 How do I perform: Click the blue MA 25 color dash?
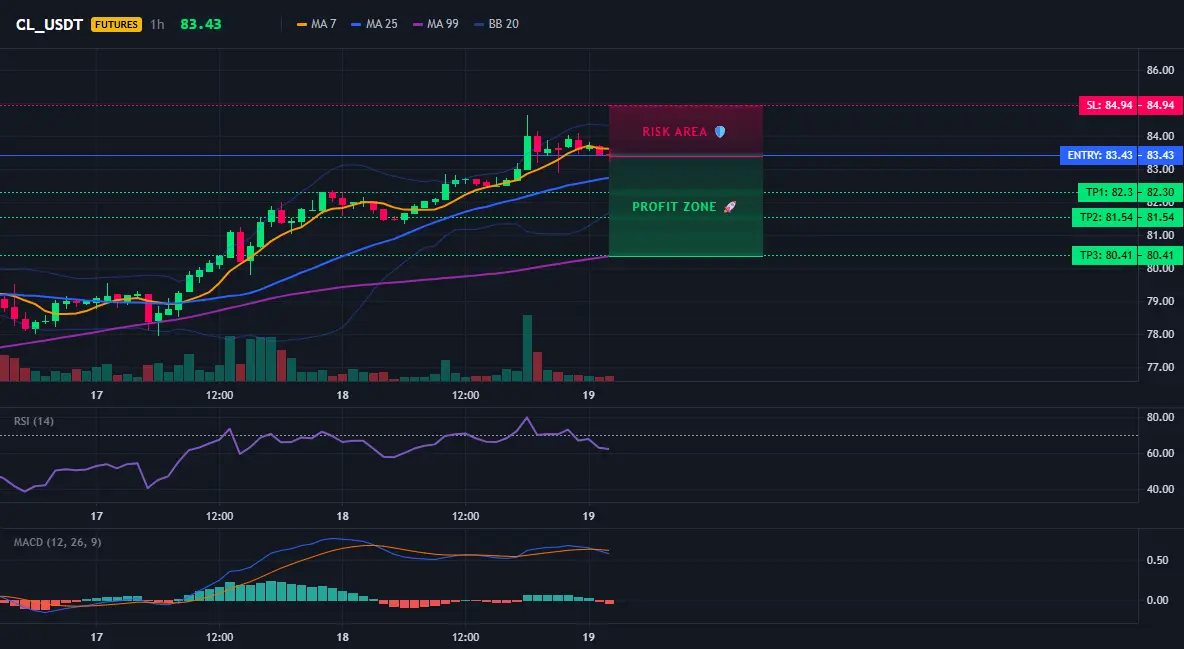tap(356, 24)
